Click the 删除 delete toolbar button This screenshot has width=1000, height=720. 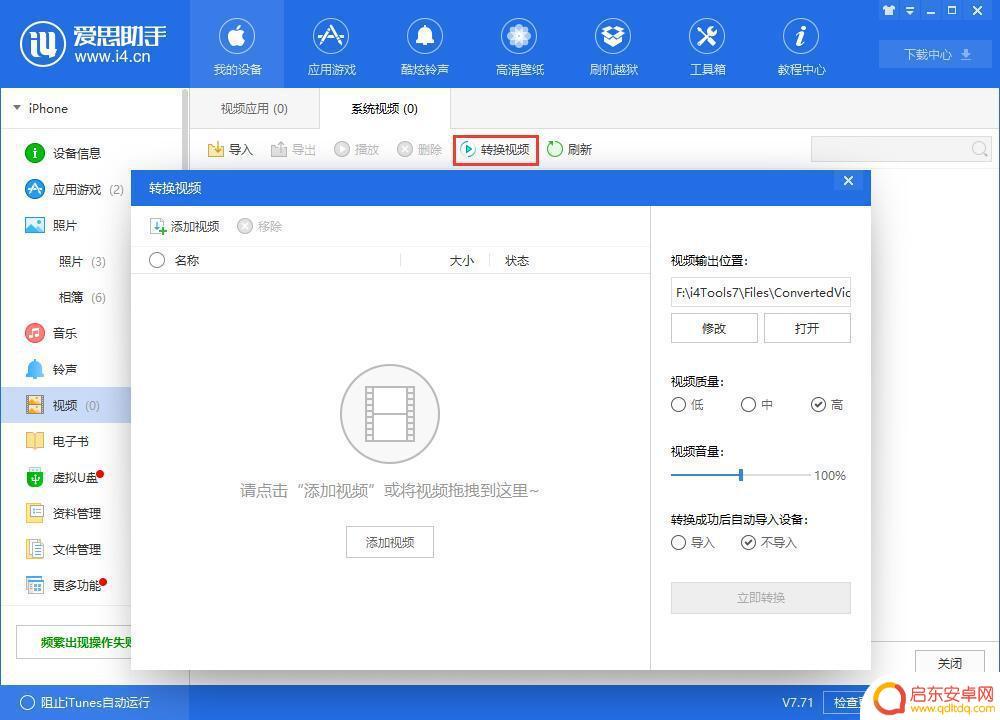[x=419, y=149]
